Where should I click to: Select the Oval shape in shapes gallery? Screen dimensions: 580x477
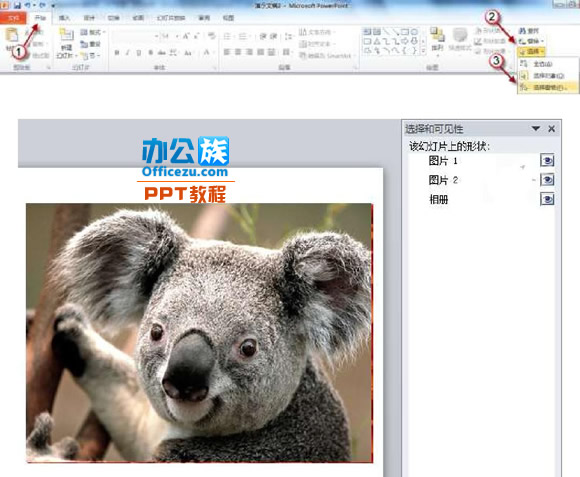click(415, 32)
